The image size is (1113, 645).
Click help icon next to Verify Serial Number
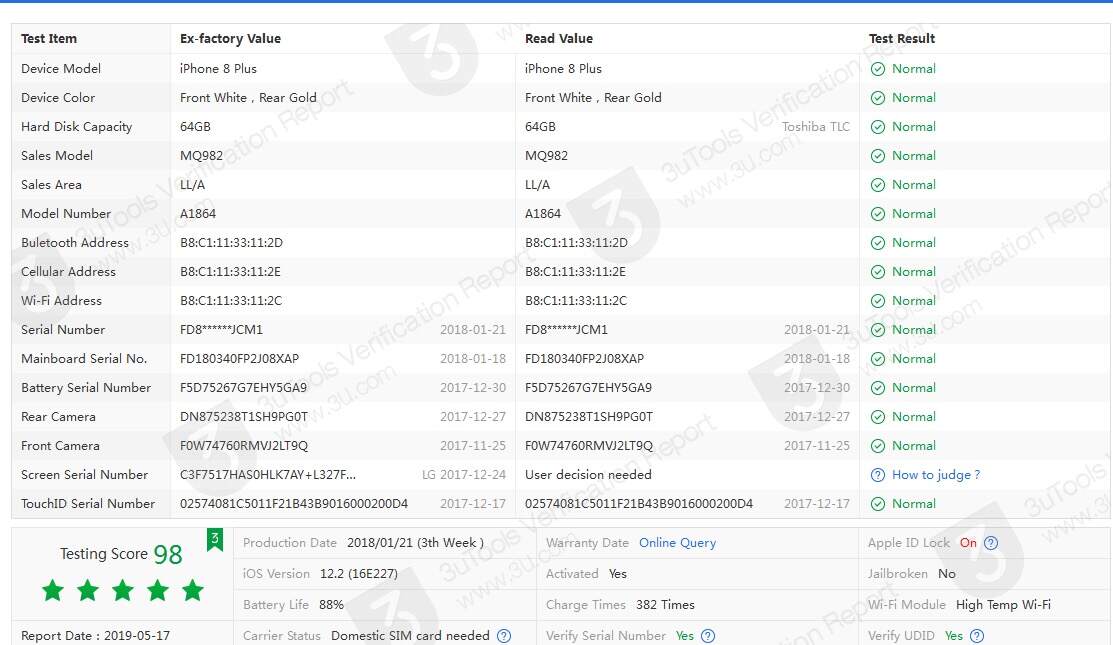[x=708, y=636]
